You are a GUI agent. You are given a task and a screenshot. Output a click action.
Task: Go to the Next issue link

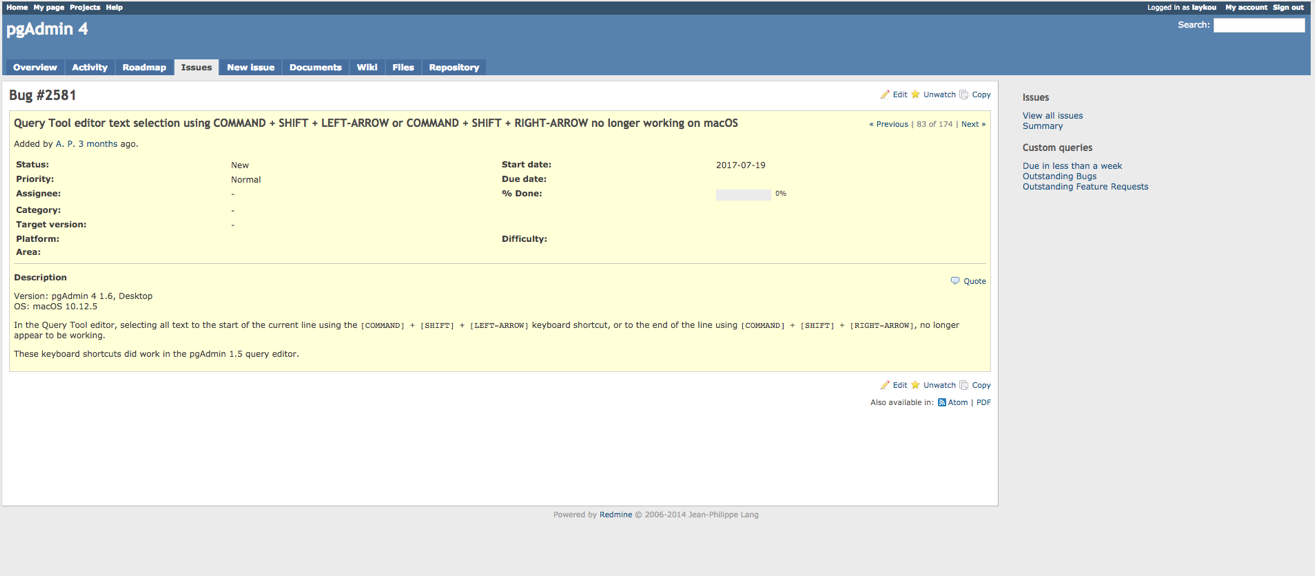972,125
